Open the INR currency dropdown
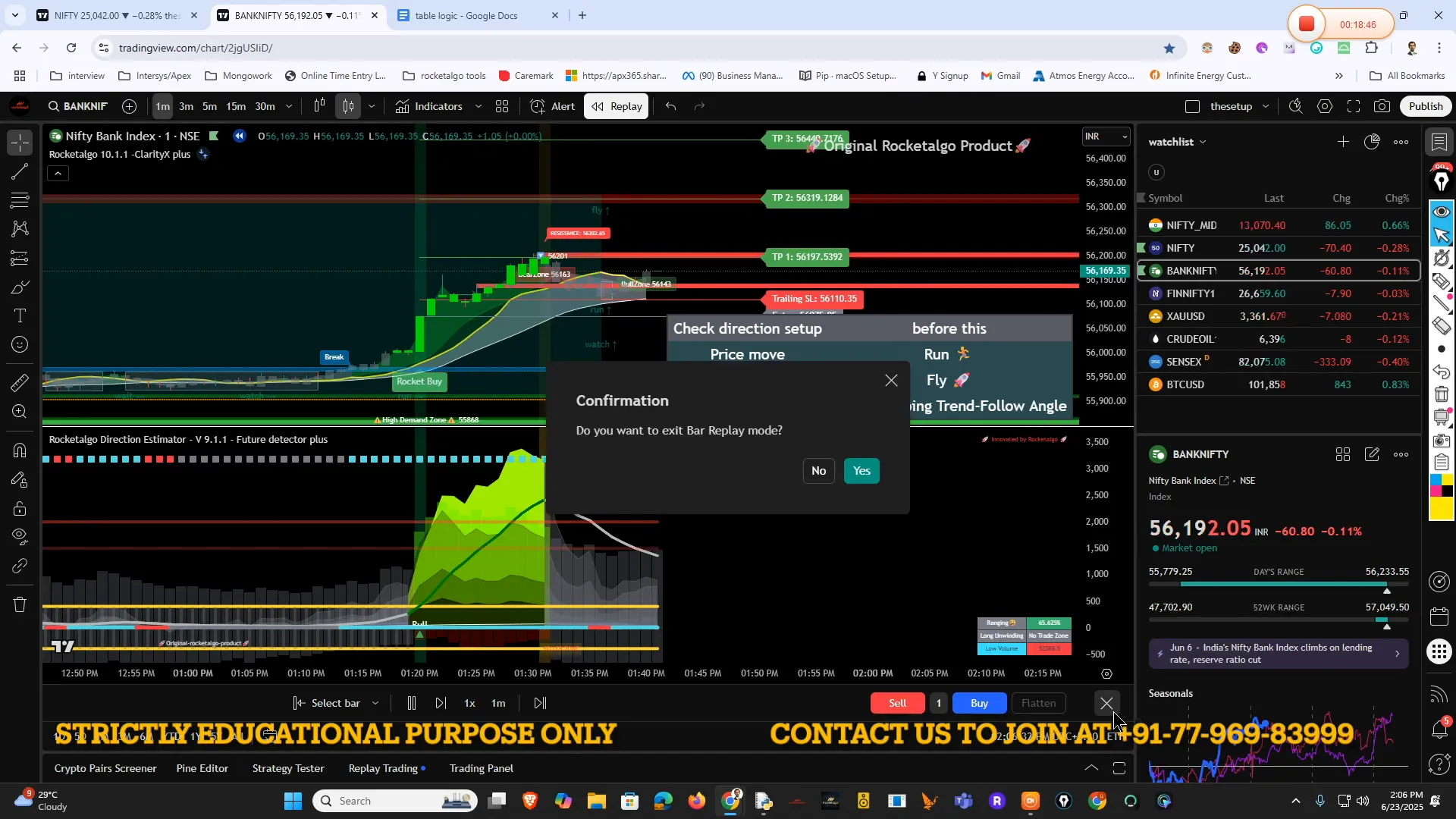This screenshot has width=1456, height=819. click(x=1106, y=136)
